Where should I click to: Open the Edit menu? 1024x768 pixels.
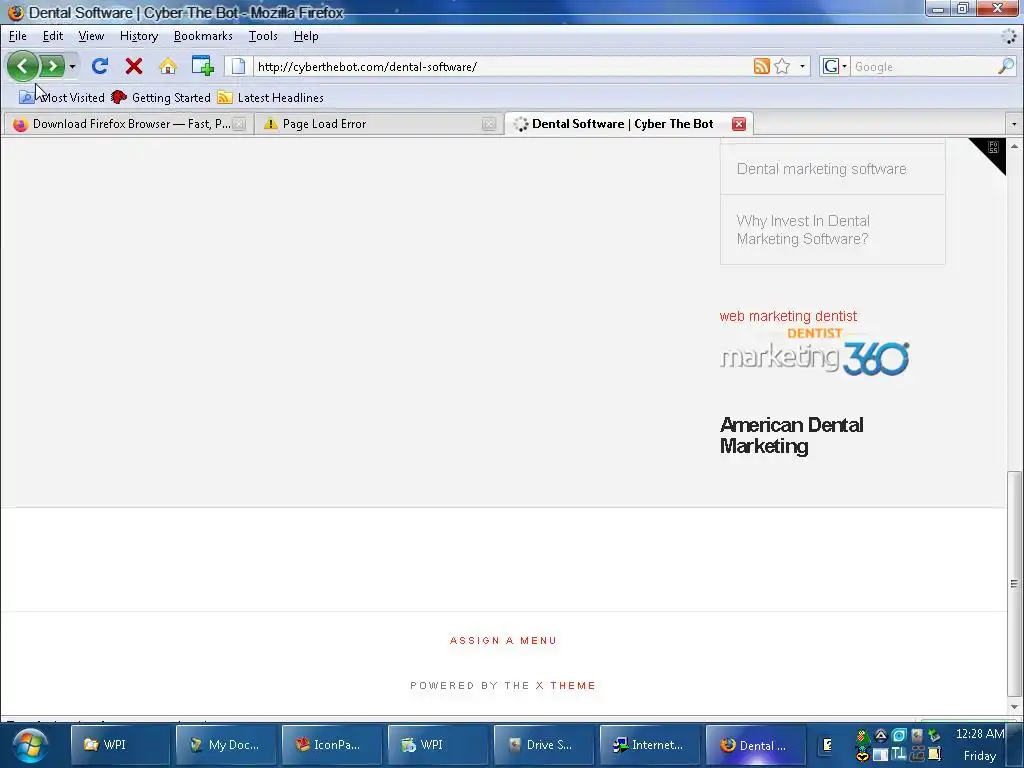[x=53, y=36]
